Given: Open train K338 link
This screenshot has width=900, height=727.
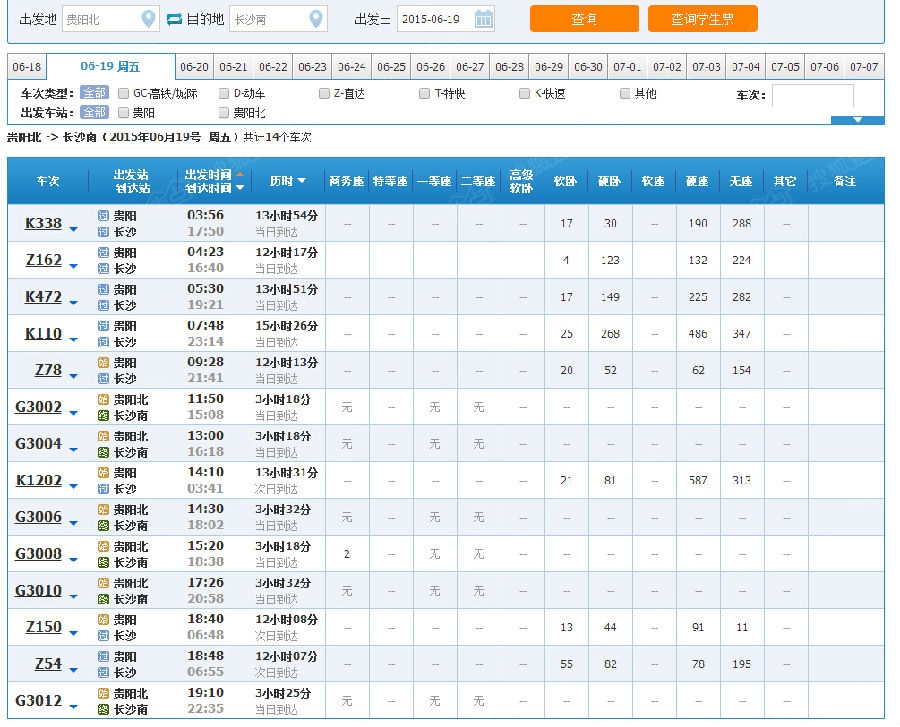Looking at the screenshot, I should (x=44, y=223).
